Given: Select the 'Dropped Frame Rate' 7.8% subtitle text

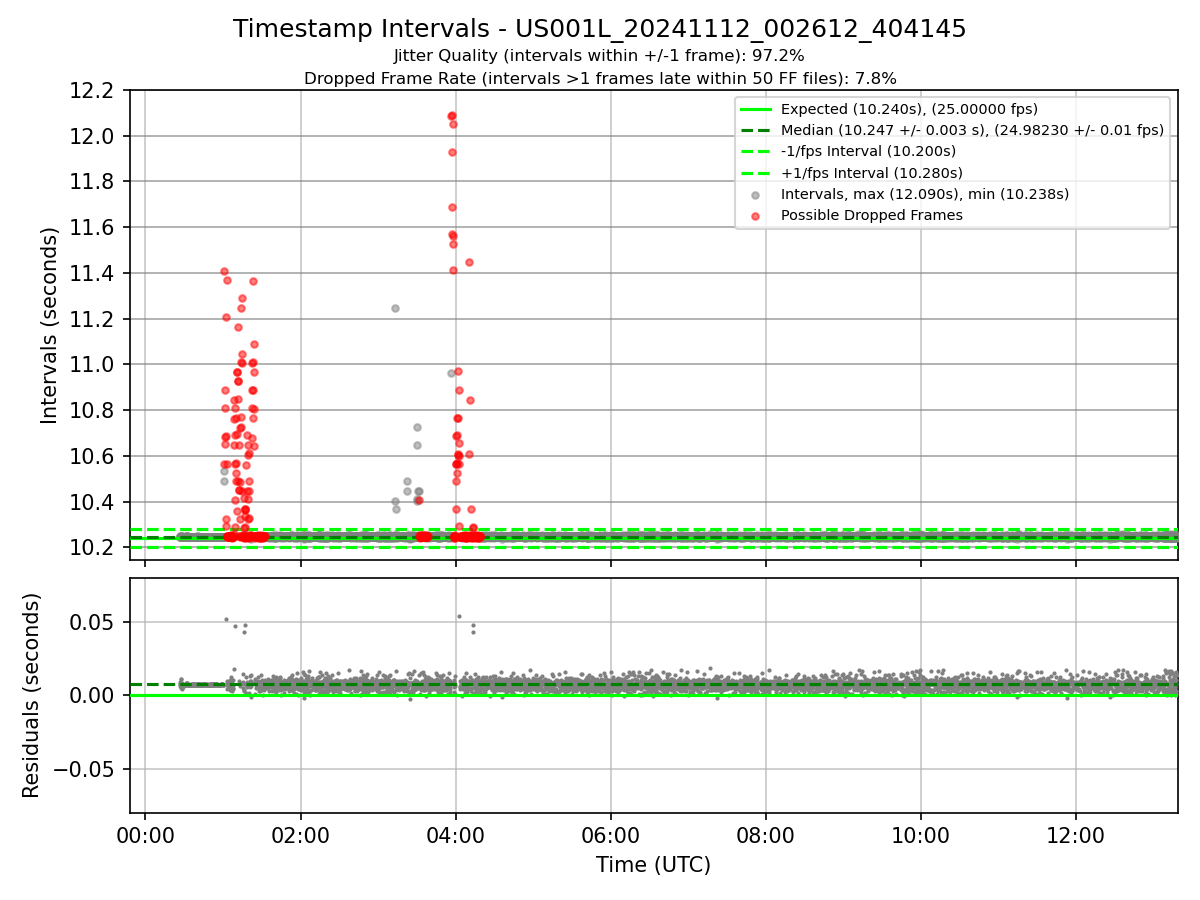Looking at the screenshot, I should [x=600, y=78].
